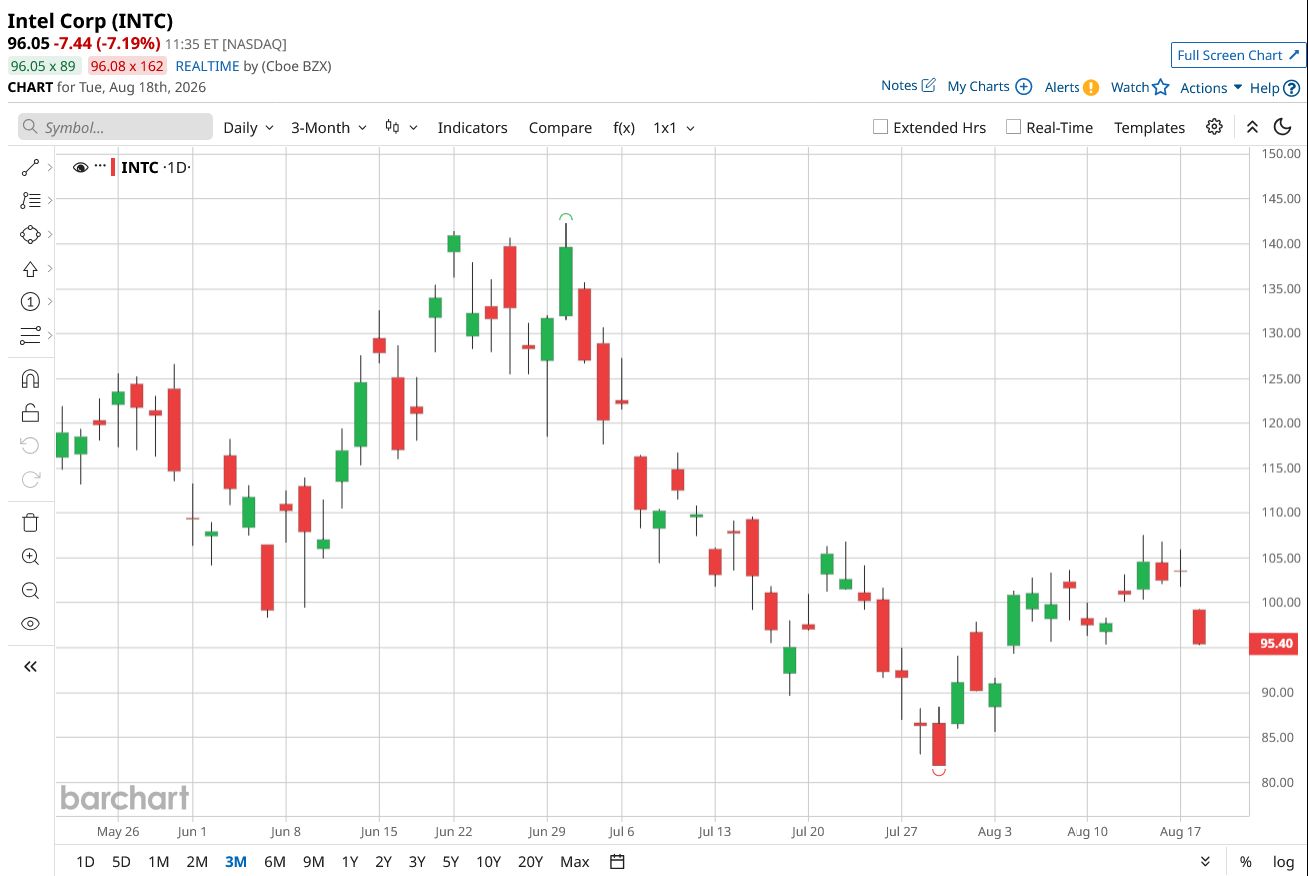Select the up arrow marker tool
The height and width of the screenshot is (876, 1308).
click(30, 269)
